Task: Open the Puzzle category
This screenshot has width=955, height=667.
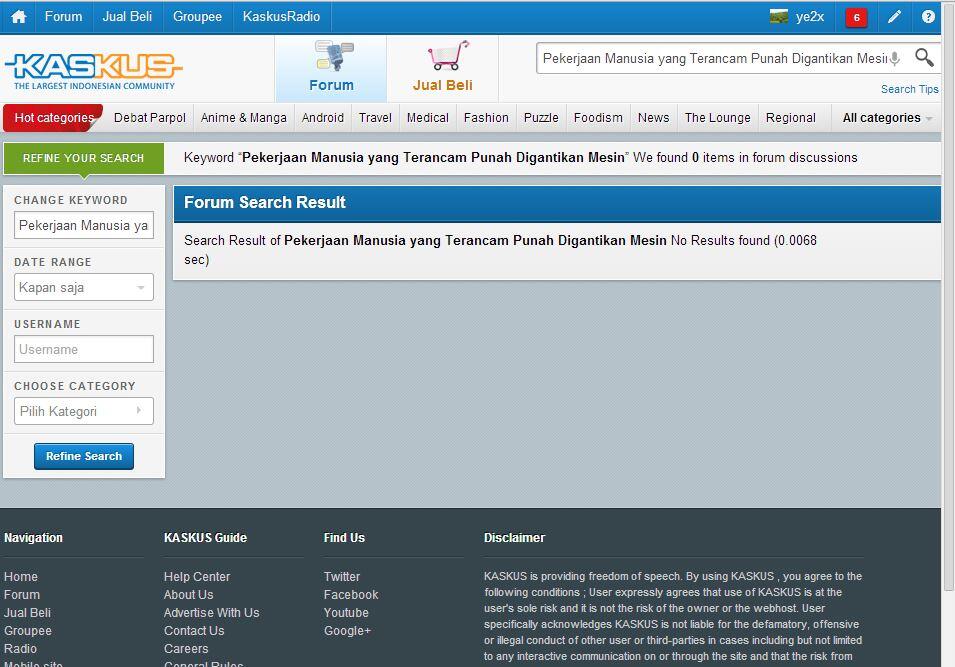Action: pyautogui.click(x=541, y=118)
